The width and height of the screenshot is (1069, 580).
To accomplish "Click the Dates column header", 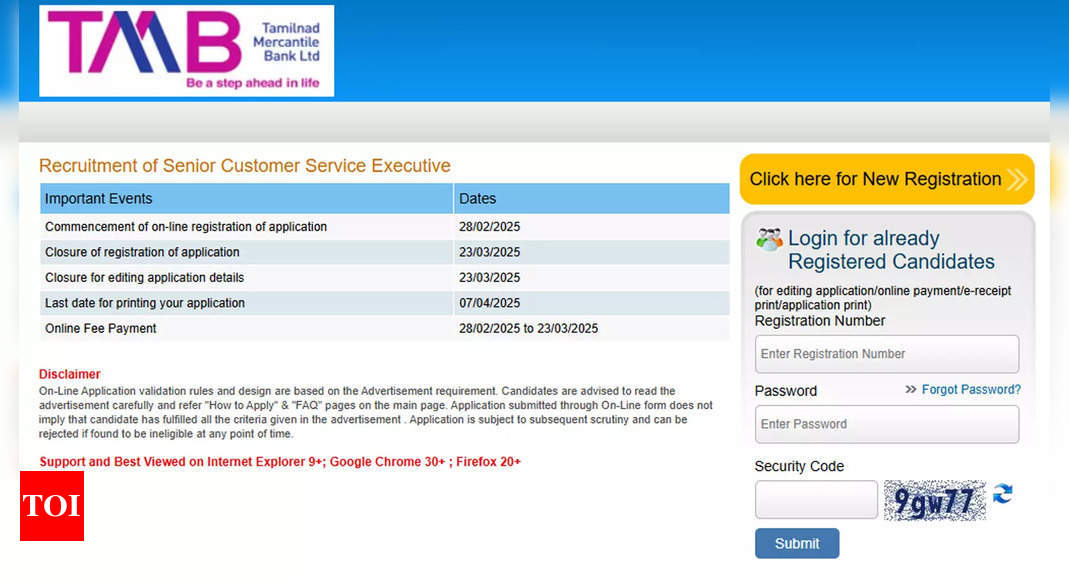I will 592,198.
